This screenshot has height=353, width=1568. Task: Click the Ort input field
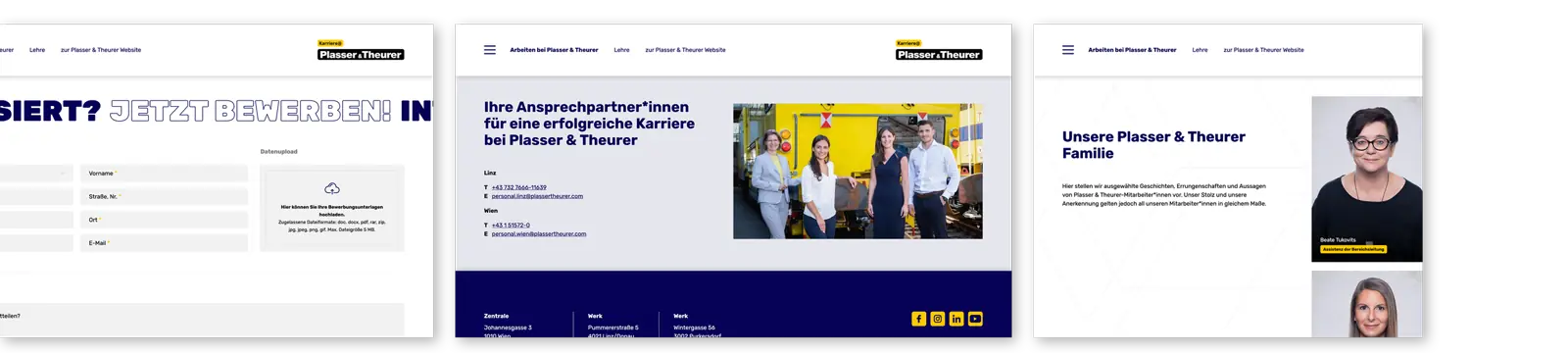click(x=165, y=220)
